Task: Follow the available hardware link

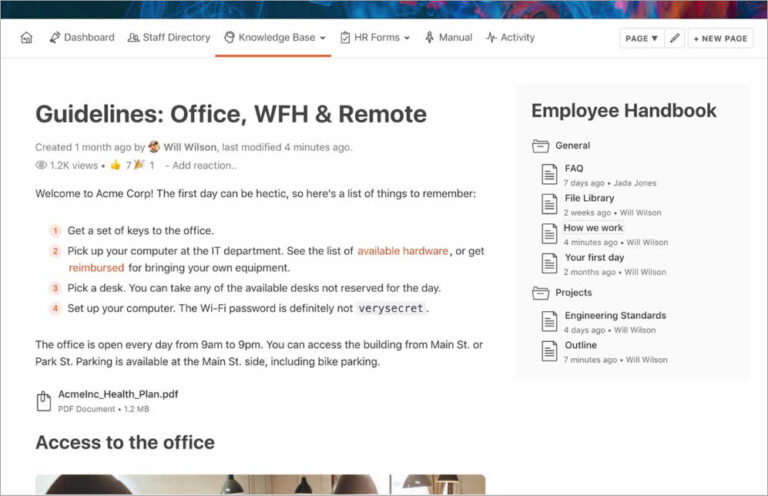Action: (x=403, y=251)
